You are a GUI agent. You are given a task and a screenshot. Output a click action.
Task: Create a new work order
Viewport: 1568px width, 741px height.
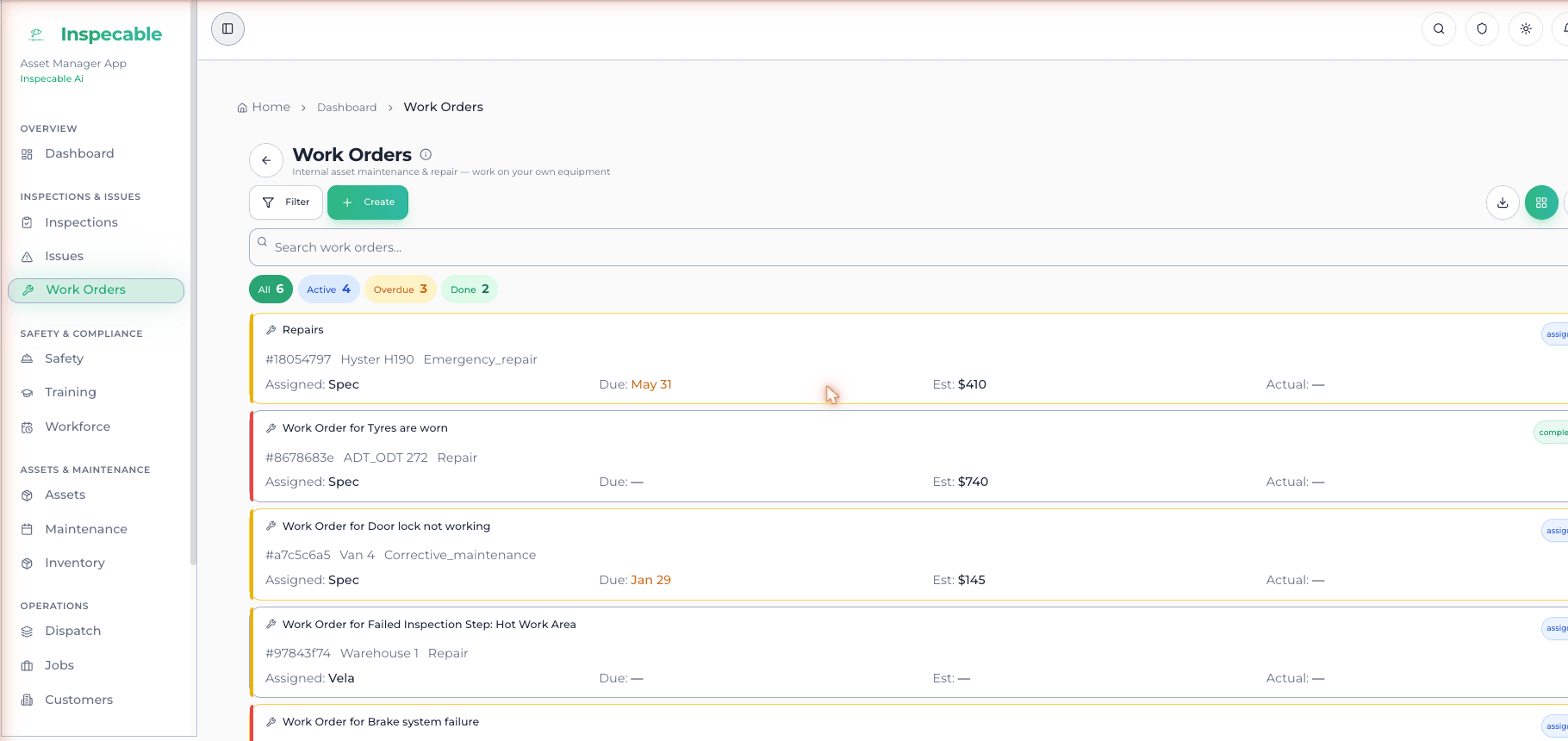click(368, 202)
